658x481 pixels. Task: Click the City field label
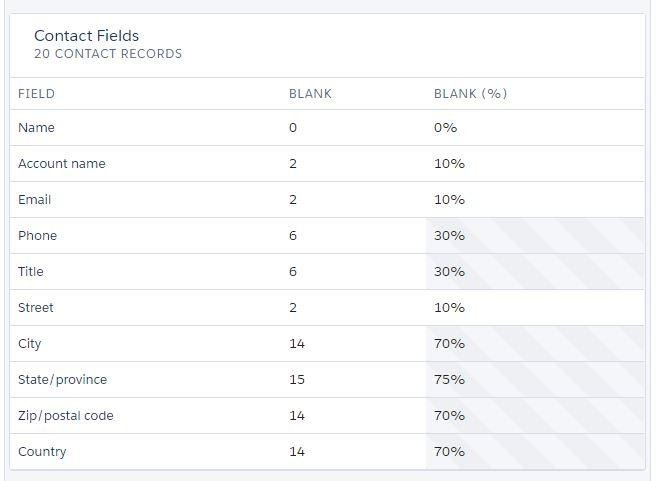point(29,344)
